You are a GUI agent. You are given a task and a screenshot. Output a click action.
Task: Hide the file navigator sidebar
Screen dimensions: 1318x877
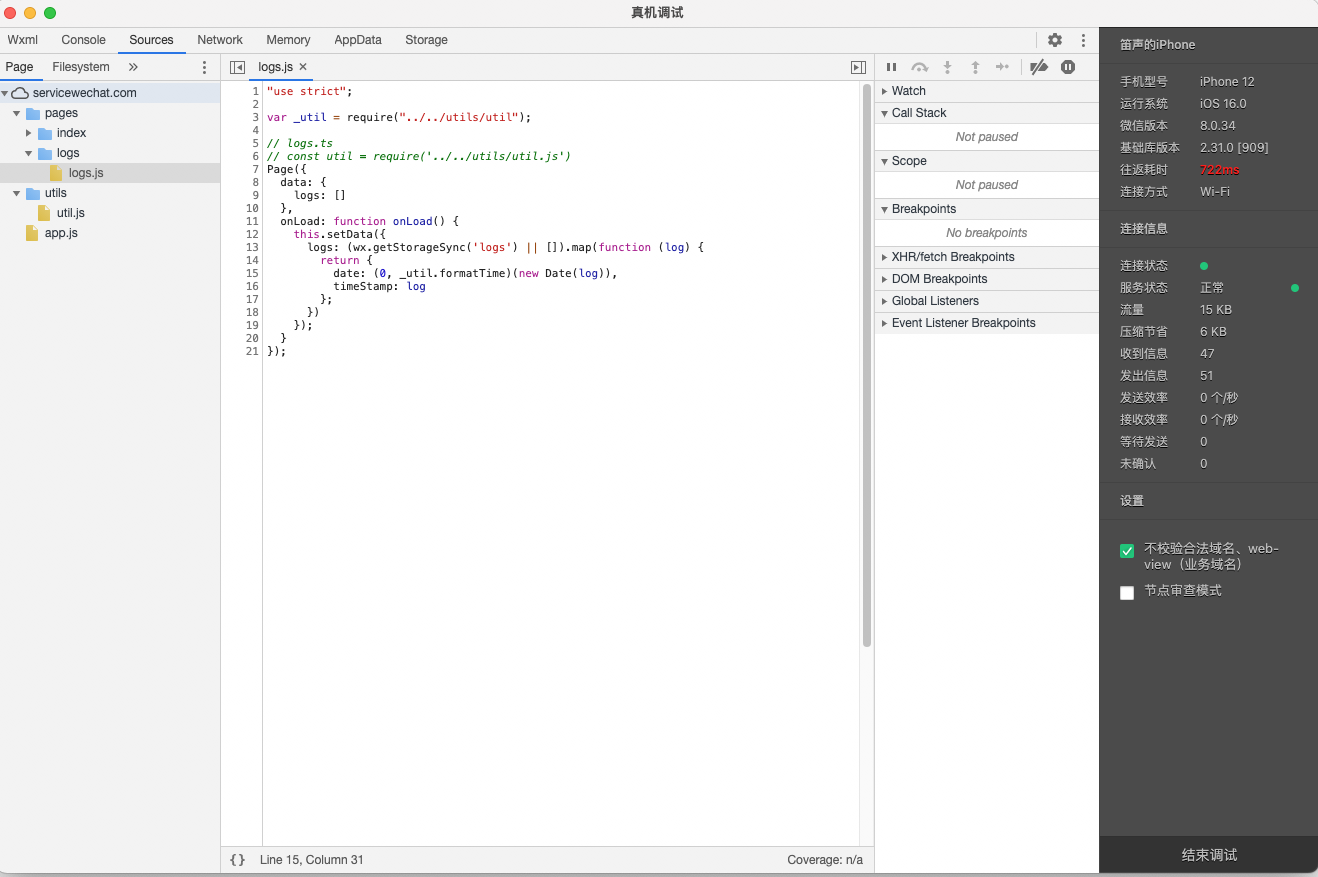pos(237,67)
